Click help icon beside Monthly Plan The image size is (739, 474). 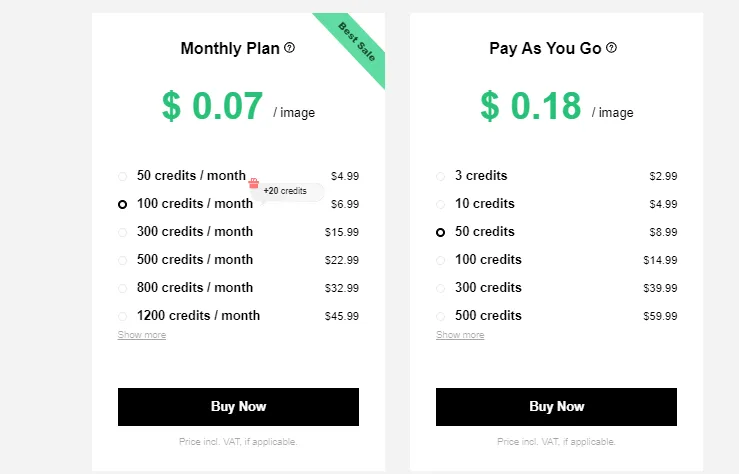tap(290, 48)
